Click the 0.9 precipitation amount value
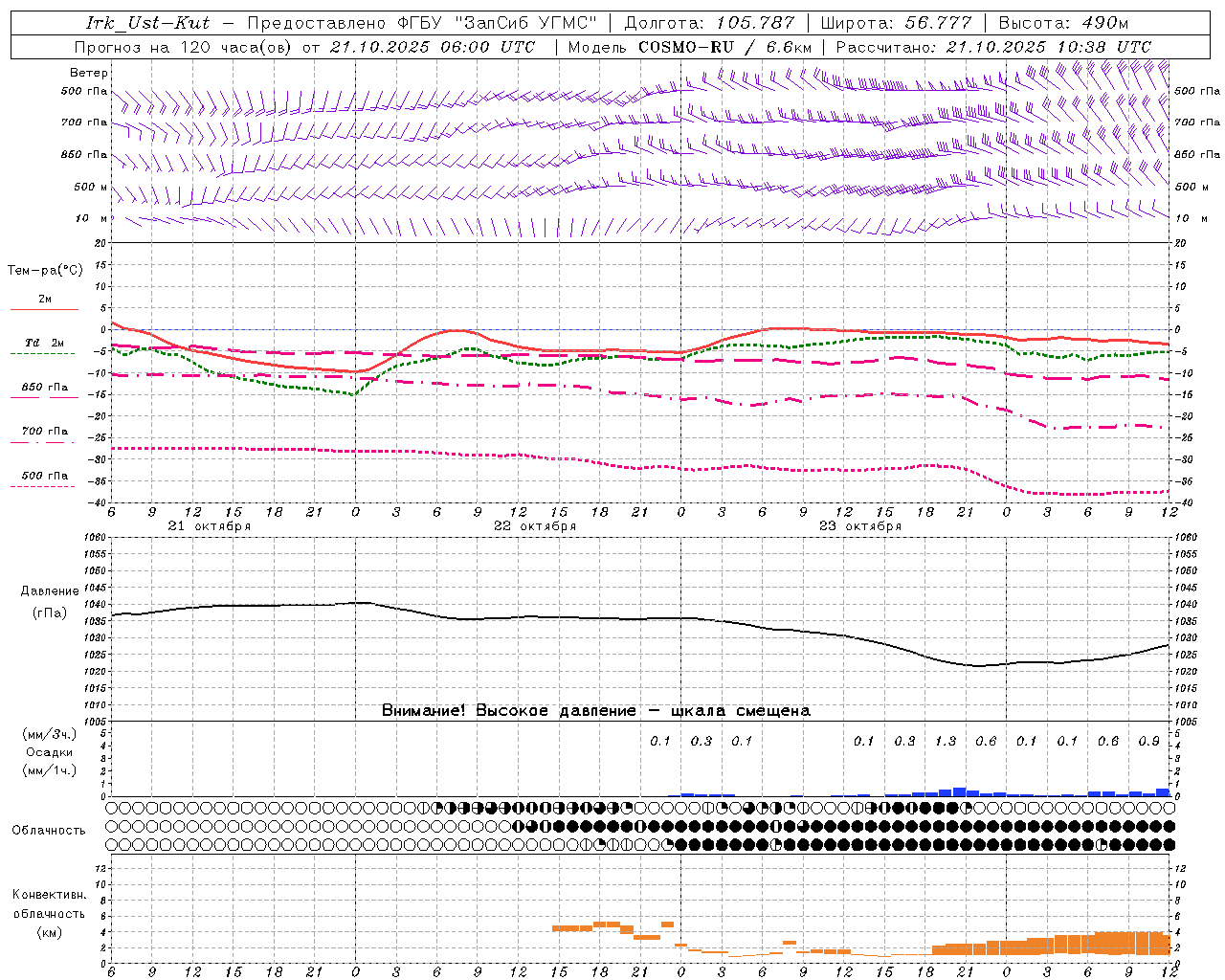This screenshot has width=1225, height=980. [x=1148, y=741]
